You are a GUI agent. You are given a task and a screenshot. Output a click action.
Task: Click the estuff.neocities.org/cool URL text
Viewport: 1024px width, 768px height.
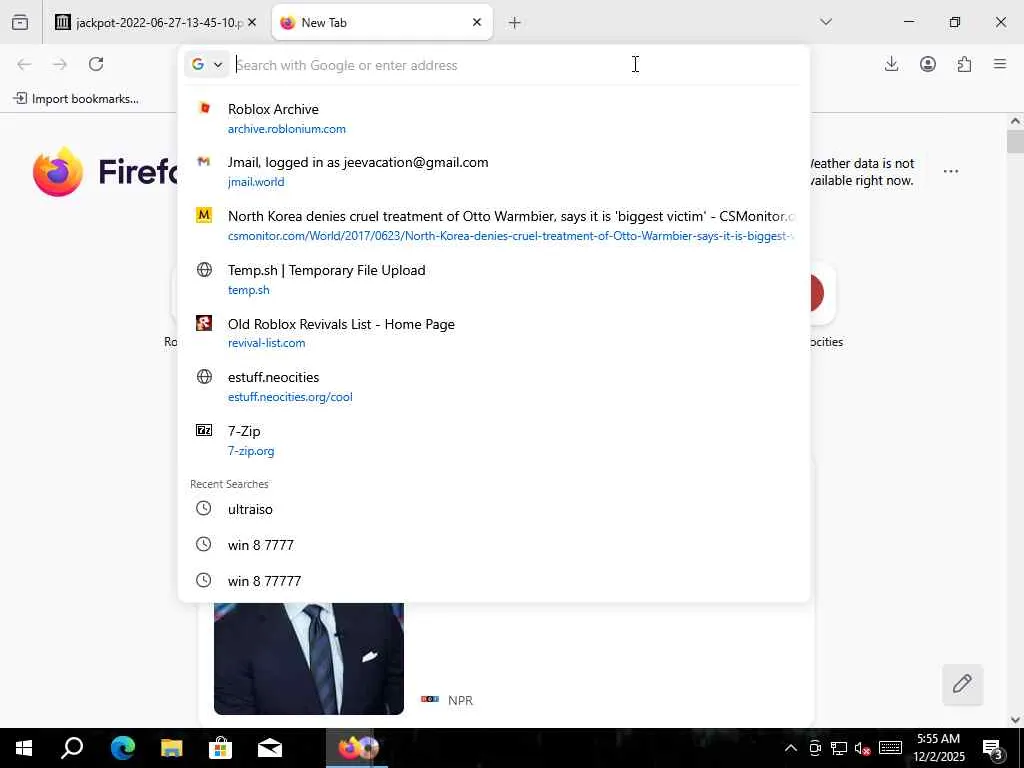pos(290,397)
